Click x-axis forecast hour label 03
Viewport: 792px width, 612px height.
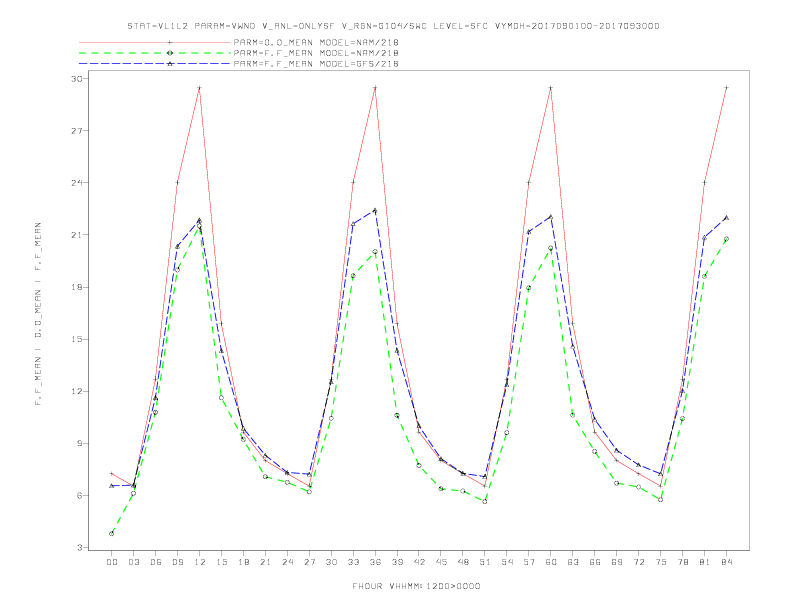(133, 562)
